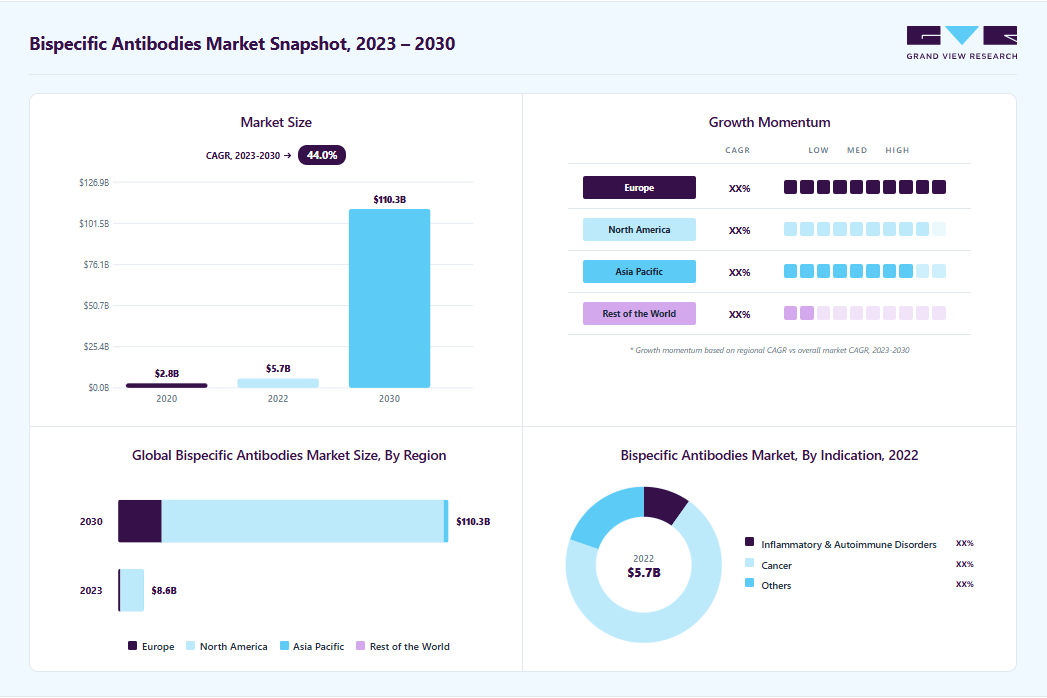Click the Asia Pacific legend swatch
The height and width of the screenshot is (698, 1047).
[x=284, y=646]
